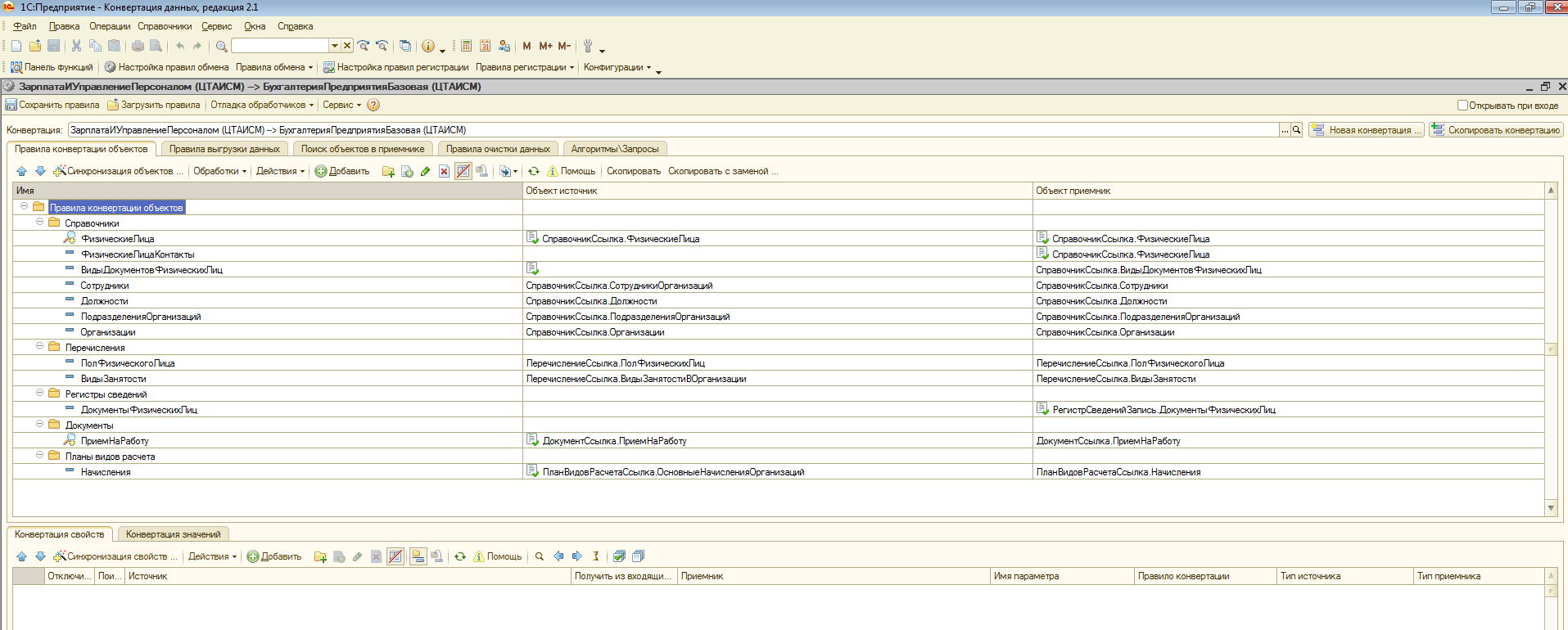Collapse the Документы group

point(39,424)
